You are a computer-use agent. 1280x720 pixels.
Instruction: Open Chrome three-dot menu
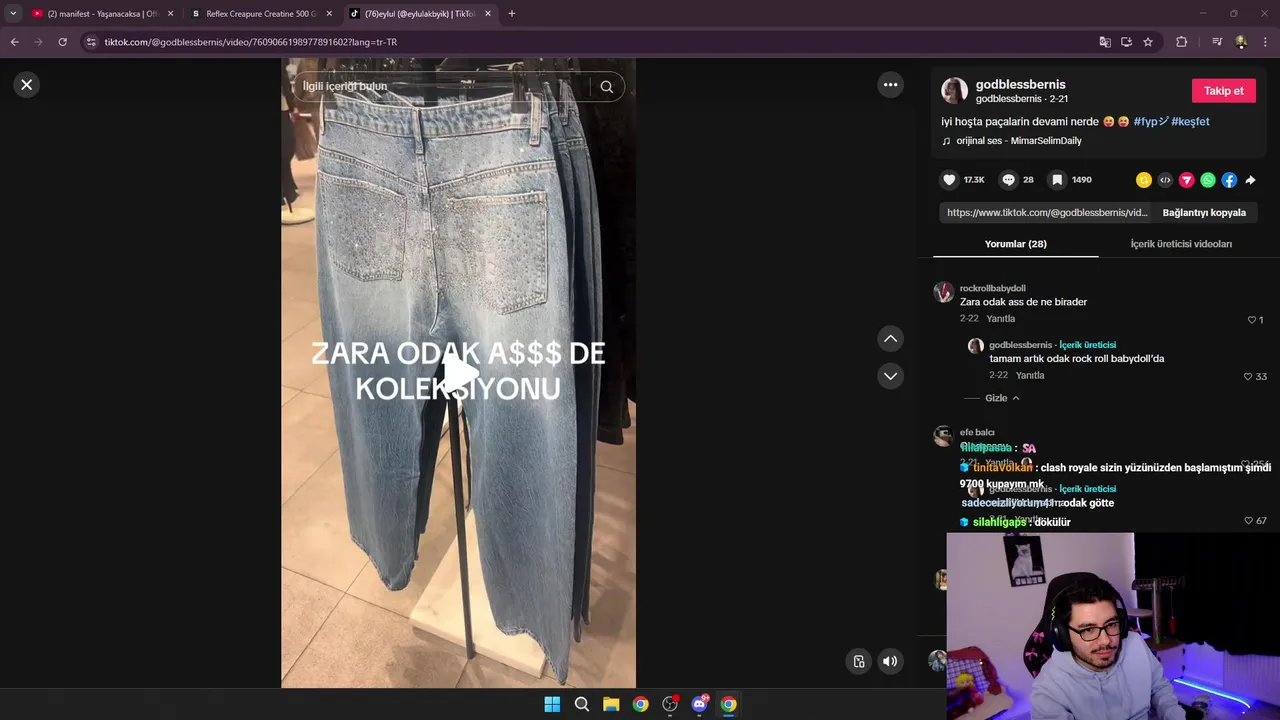coord(1266,42)
